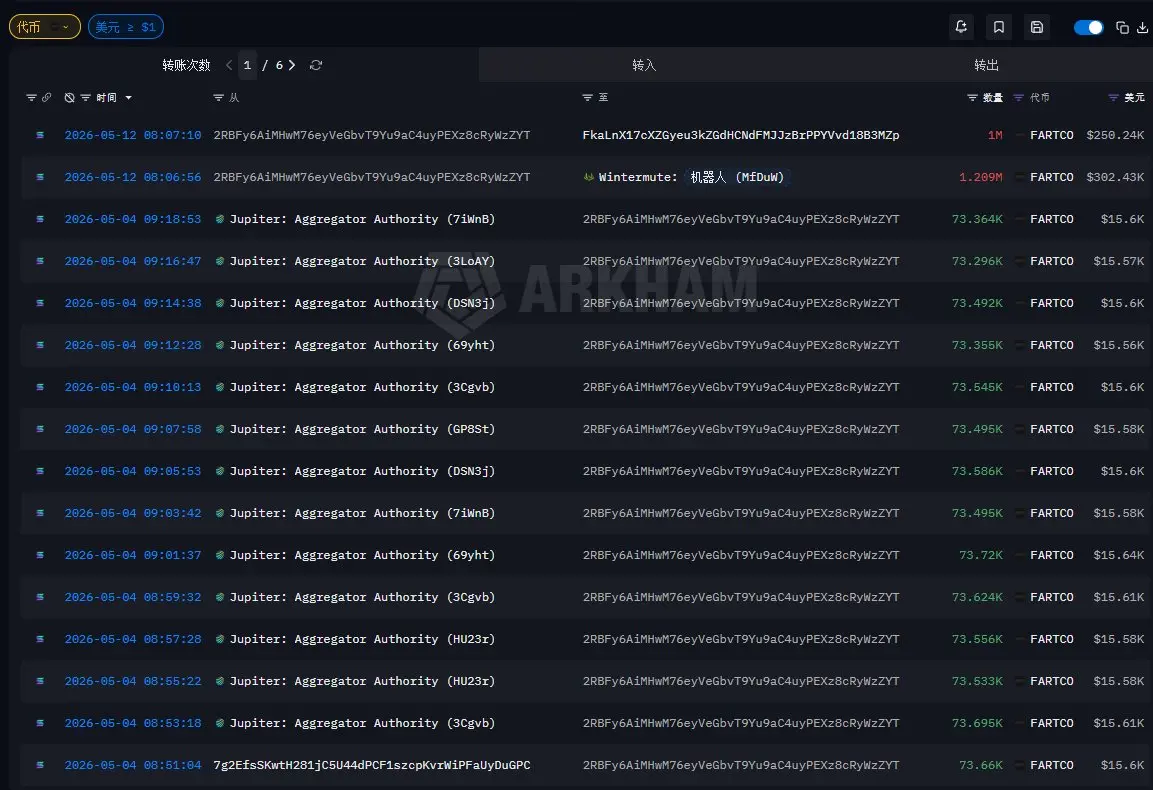
Task: Click the 美元 ≥ $1 filter chip
Action: (126, 27)
